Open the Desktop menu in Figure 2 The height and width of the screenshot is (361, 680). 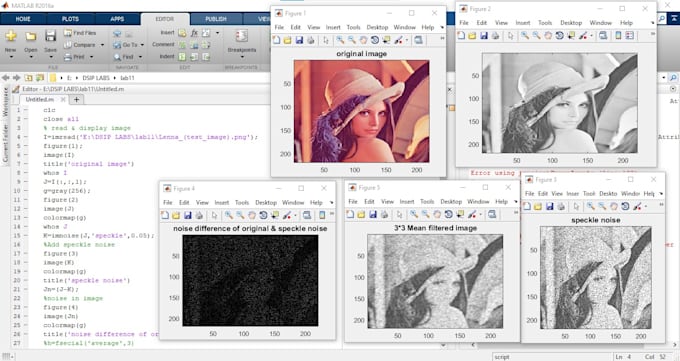571,23
